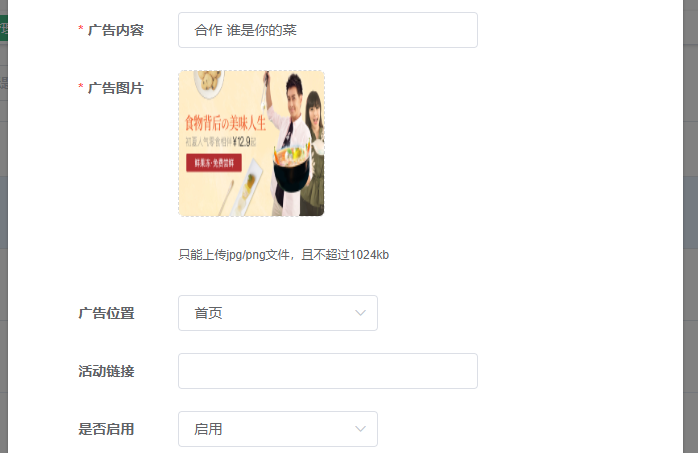Click the red button inside the ad banner

[x=214, y=163]
